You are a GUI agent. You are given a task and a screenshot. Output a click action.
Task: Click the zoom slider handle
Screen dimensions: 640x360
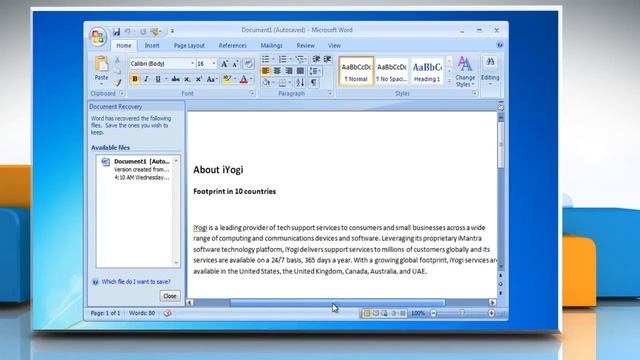click(462, 313)
